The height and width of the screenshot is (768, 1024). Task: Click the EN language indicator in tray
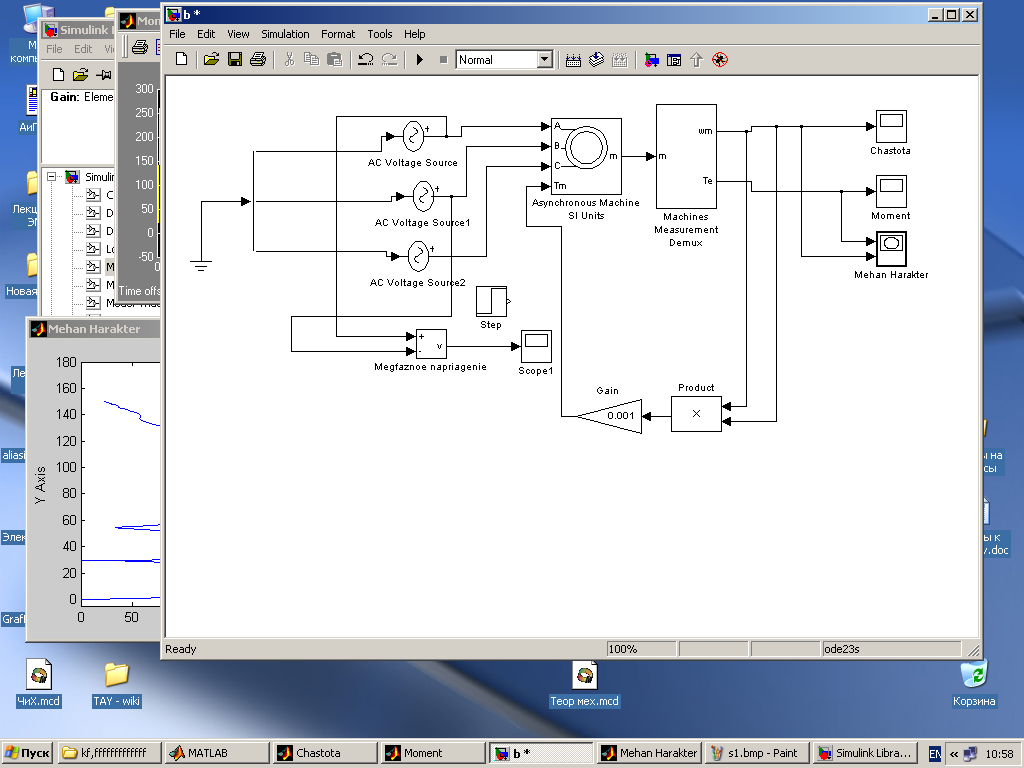[x=935, y=754]
